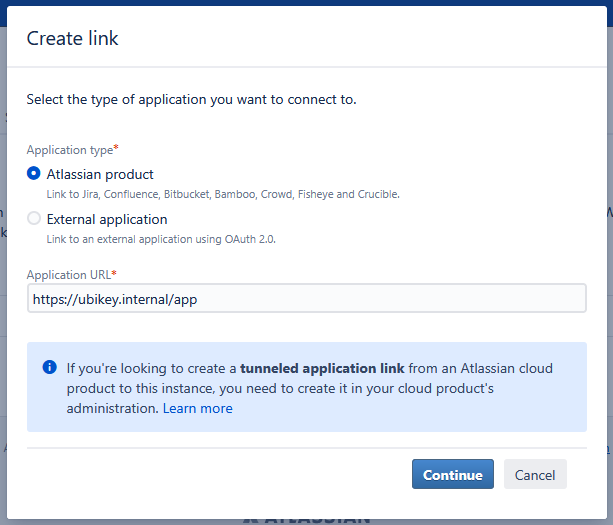
Task: Click 'Select the type of application' instruction text
Action: [192, 99]
